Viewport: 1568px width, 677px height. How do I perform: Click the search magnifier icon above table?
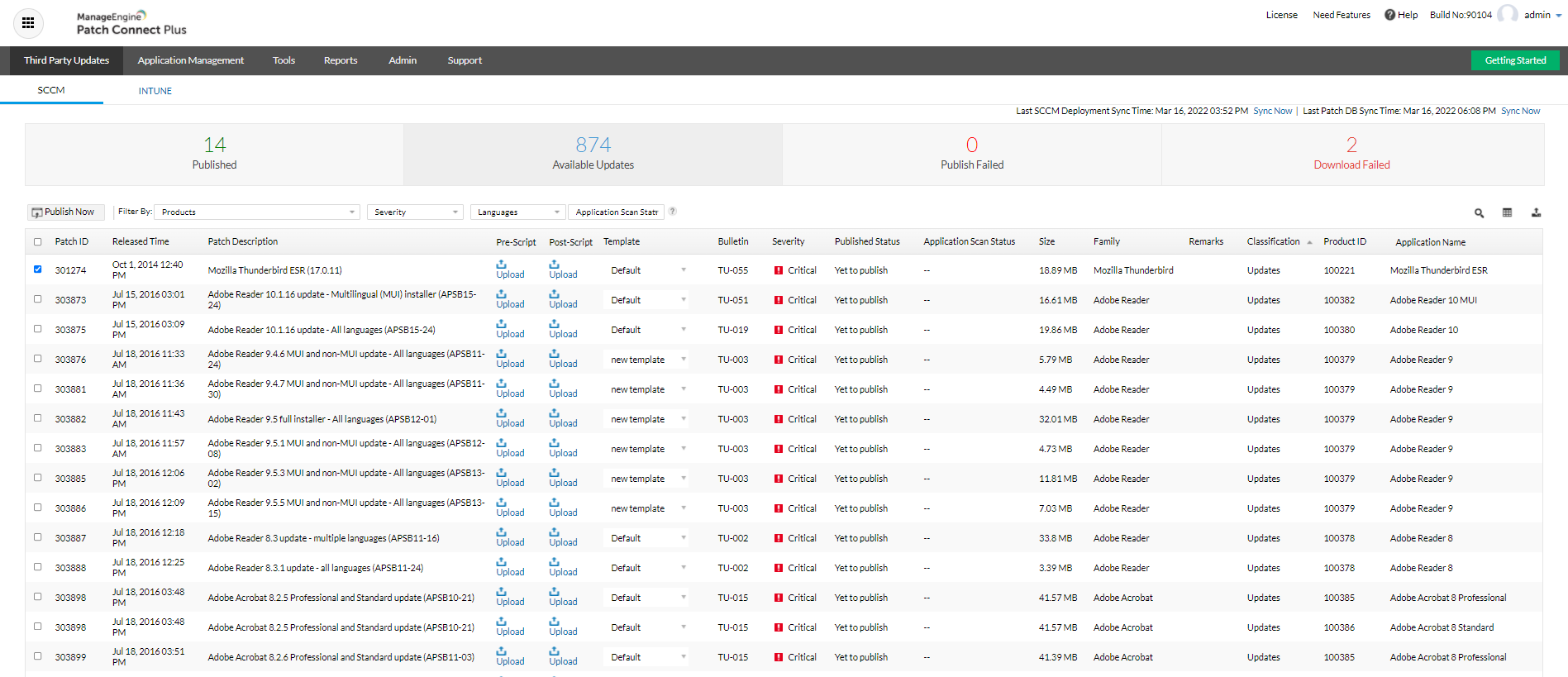click(1479, 213)
